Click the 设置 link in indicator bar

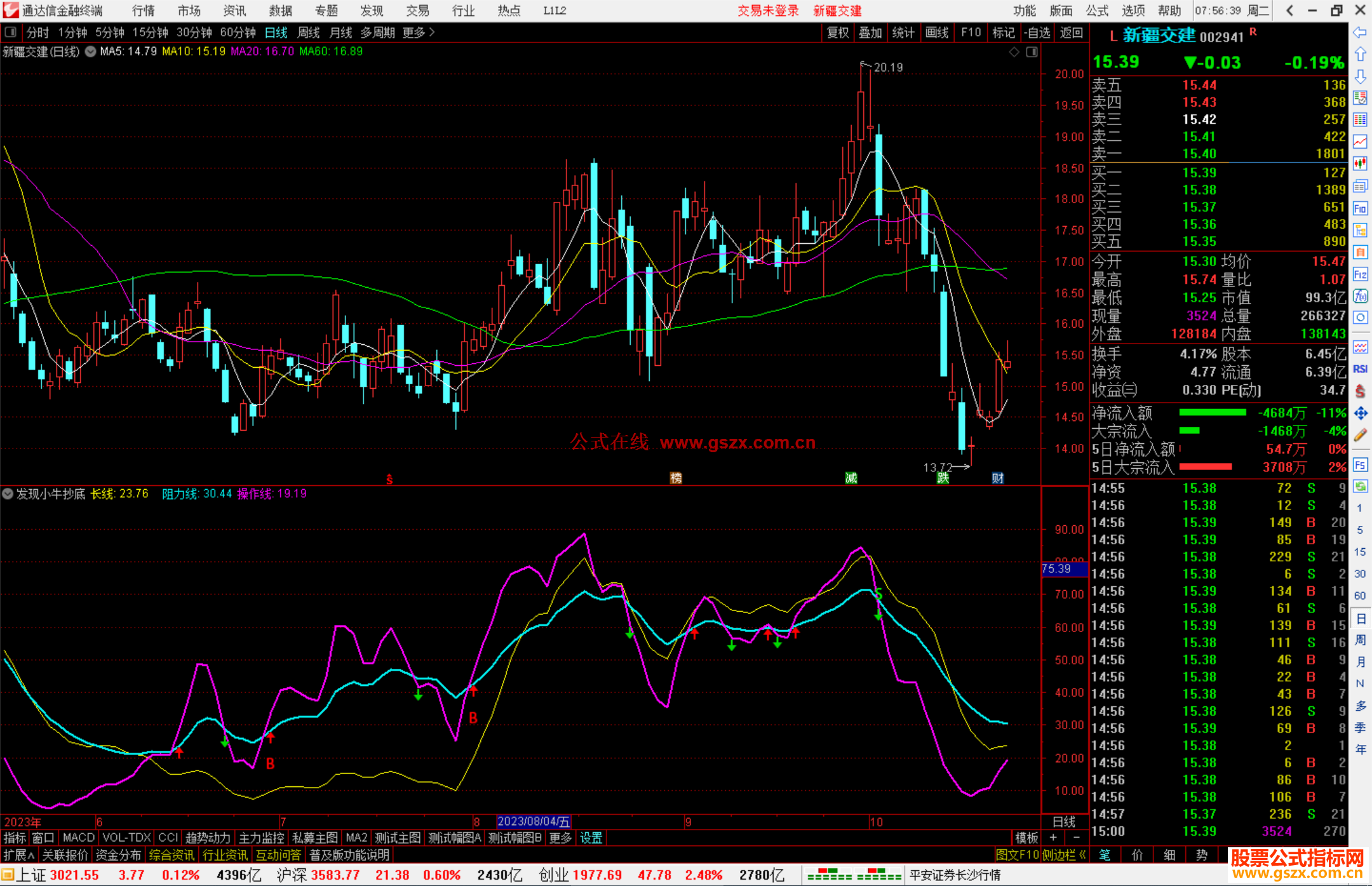[x=591, y=838]
